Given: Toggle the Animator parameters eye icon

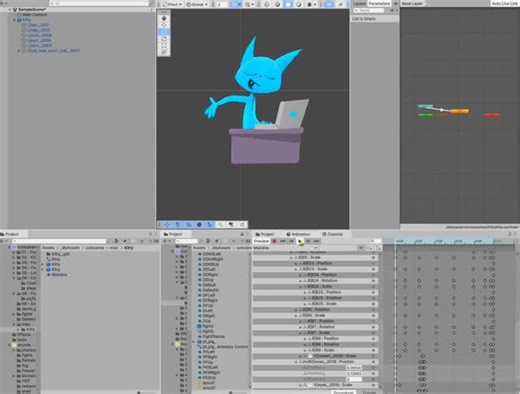Looking at the screenshot, I should [396, 3].
